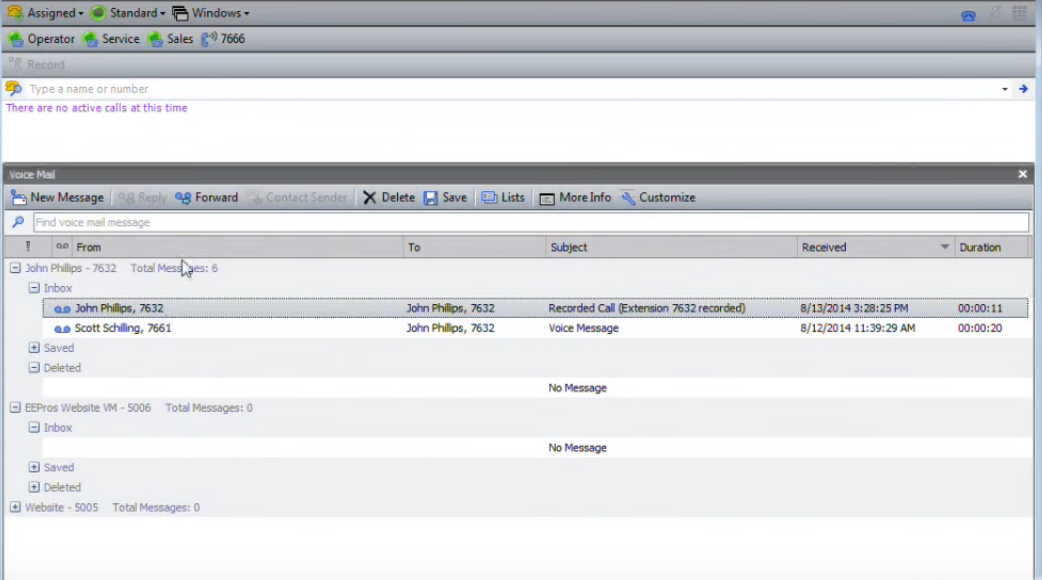Click the 8/12/2014 11:39:29 AM received time

point(857,328)
